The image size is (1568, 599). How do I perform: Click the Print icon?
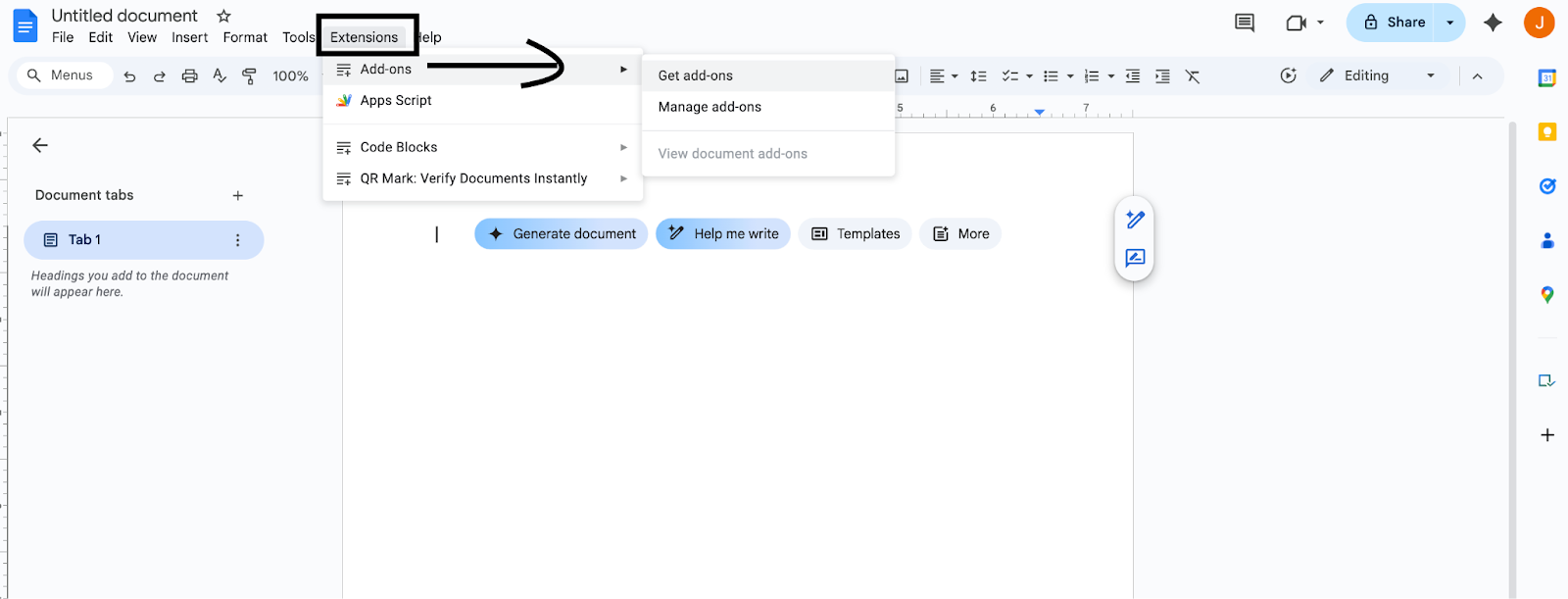coord(189,76)
